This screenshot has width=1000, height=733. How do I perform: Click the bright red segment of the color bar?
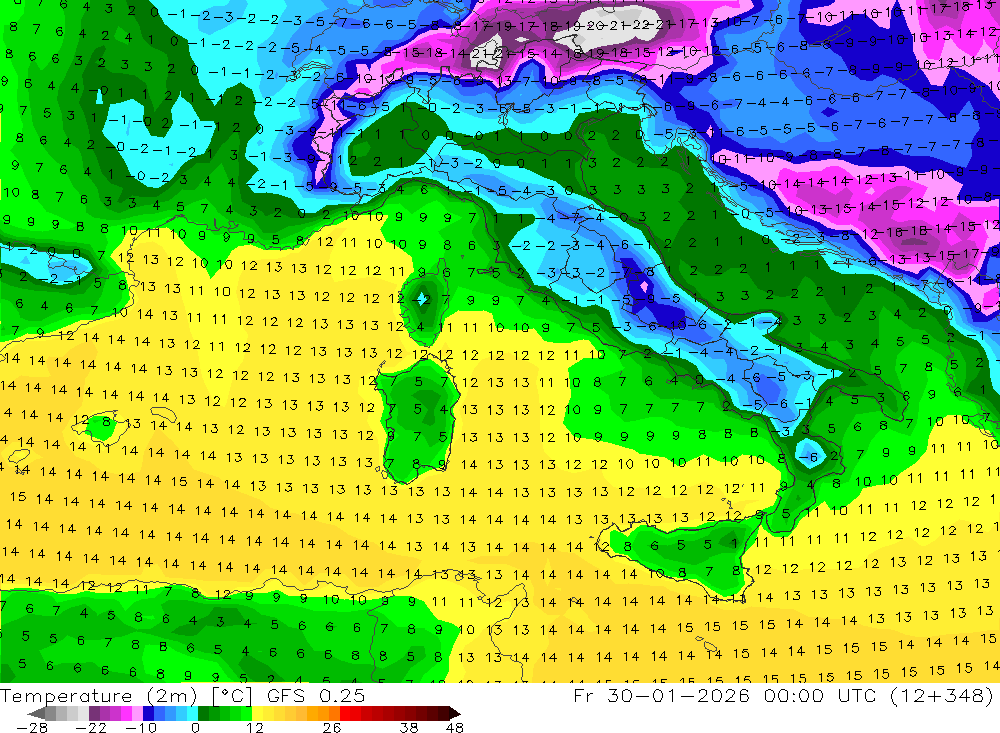click(345, 713)
